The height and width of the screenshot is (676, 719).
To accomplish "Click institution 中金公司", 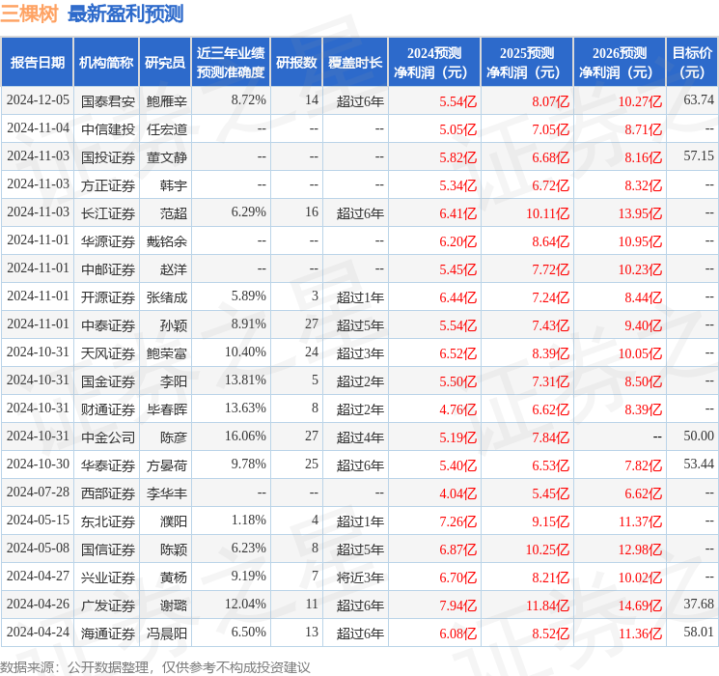I will (x=108, y=438).
